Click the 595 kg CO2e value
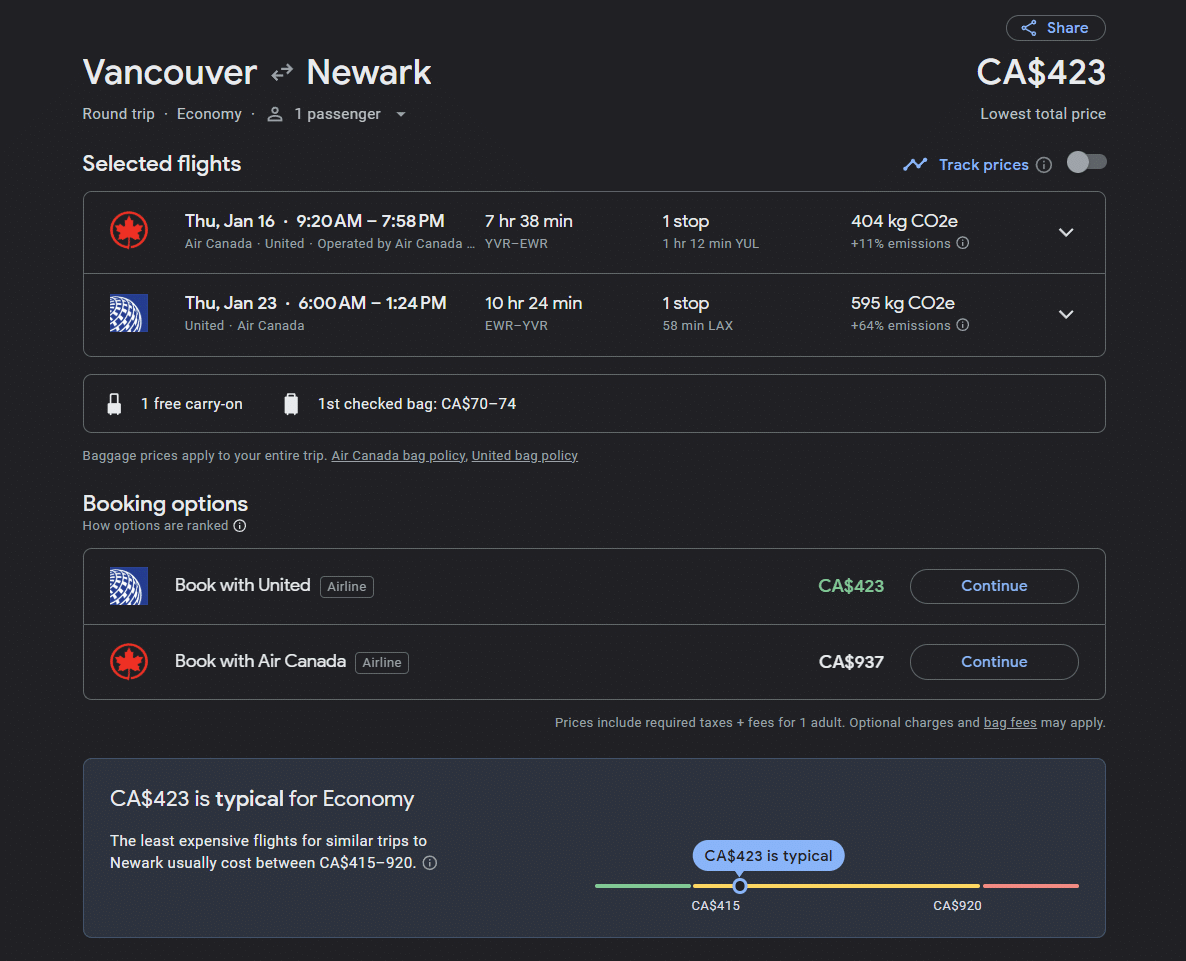Viewport: 1186px width, 961px height. point(902,303)
